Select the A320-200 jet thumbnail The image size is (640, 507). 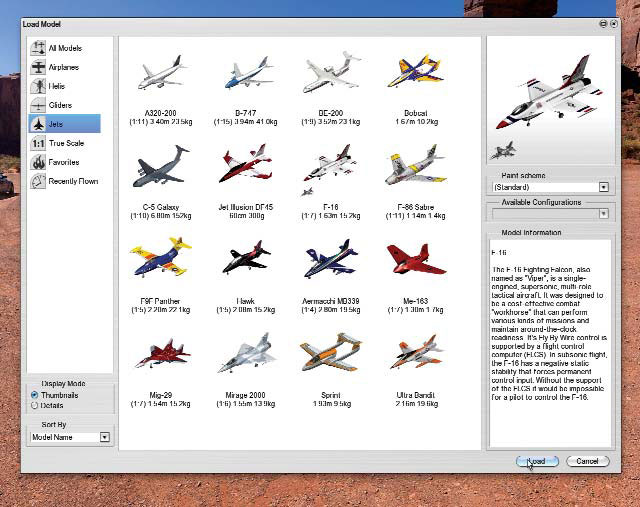(161, 73)
